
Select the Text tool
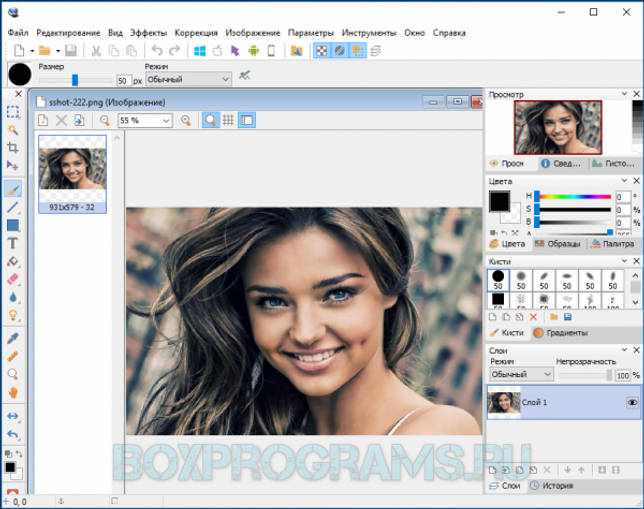[13, 243]
